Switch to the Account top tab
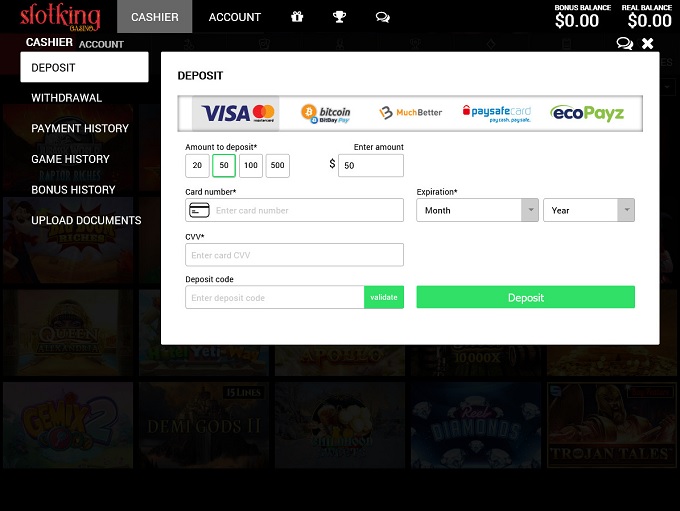The width and height of the screenshot is (680, 511). pos(234,17)
